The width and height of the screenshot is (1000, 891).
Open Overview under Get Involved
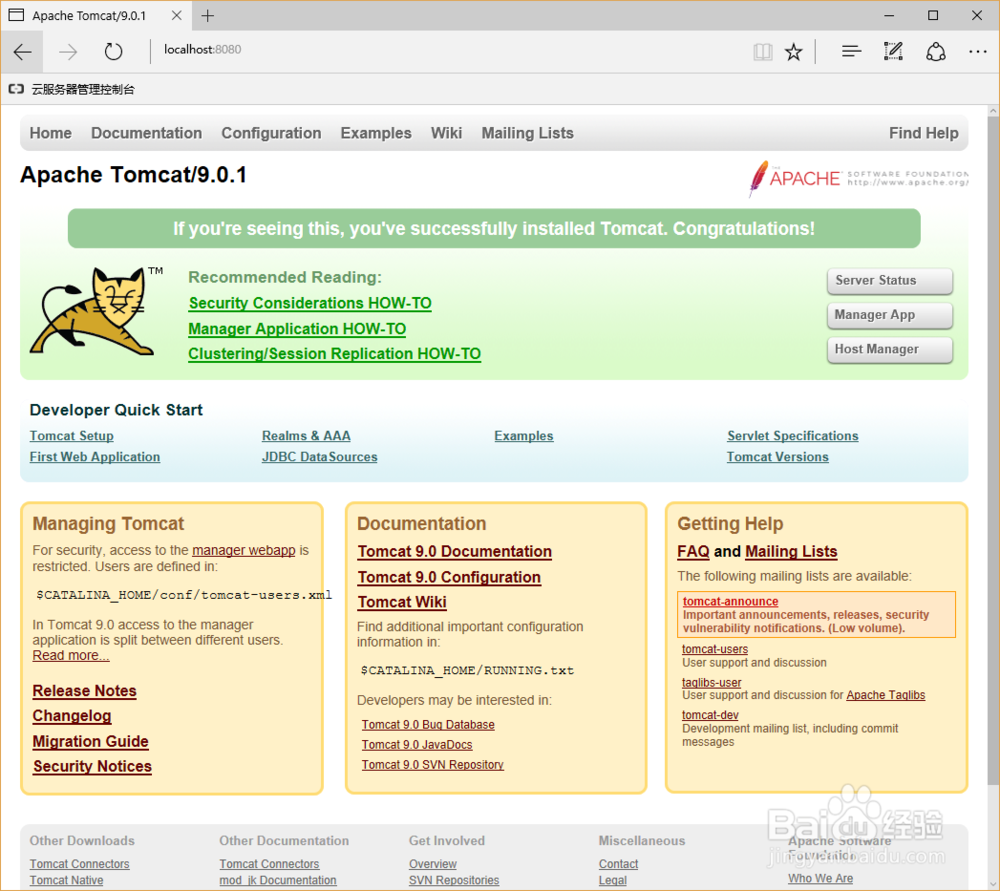point(432,864)
